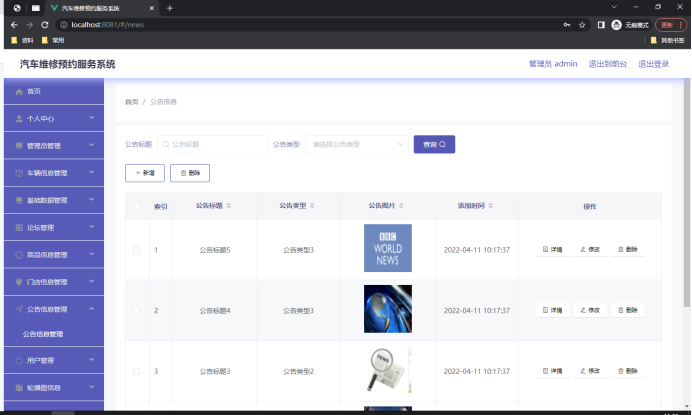The image size is (692, 415).
Task: Expand the 商品信息管理 menu chevron
Action: click(x=91, y=254)
